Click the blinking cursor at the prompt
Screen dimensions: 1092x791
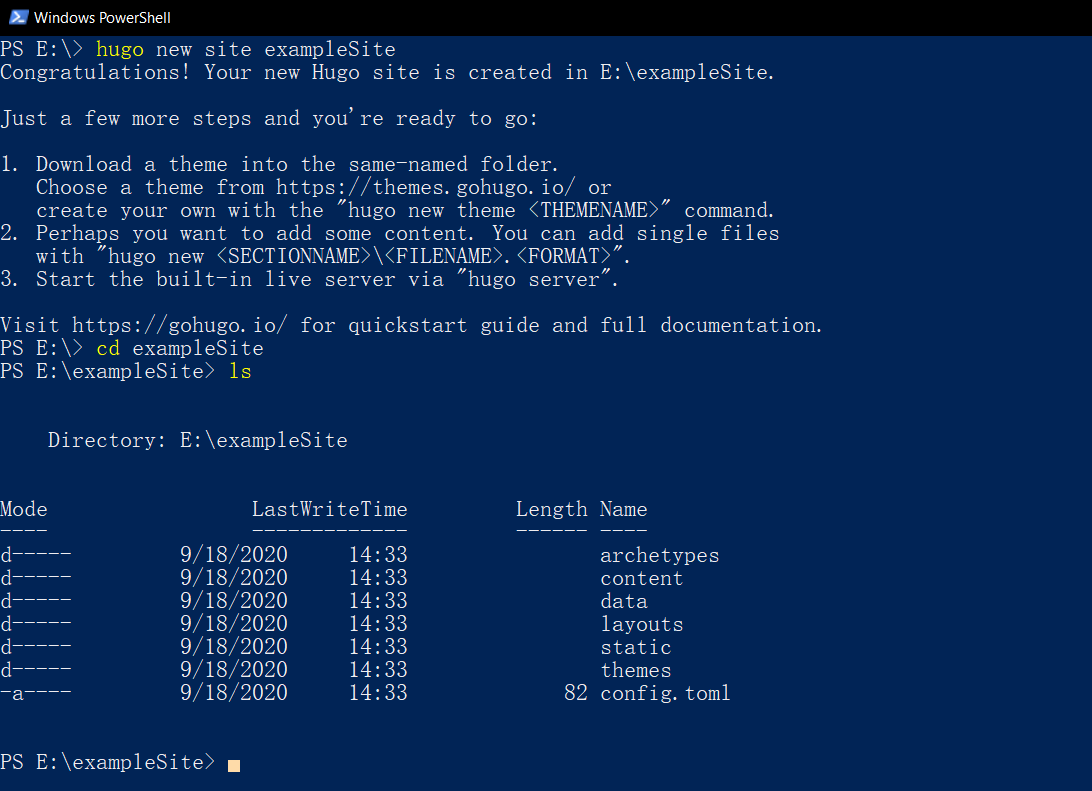tap(234, 765)
